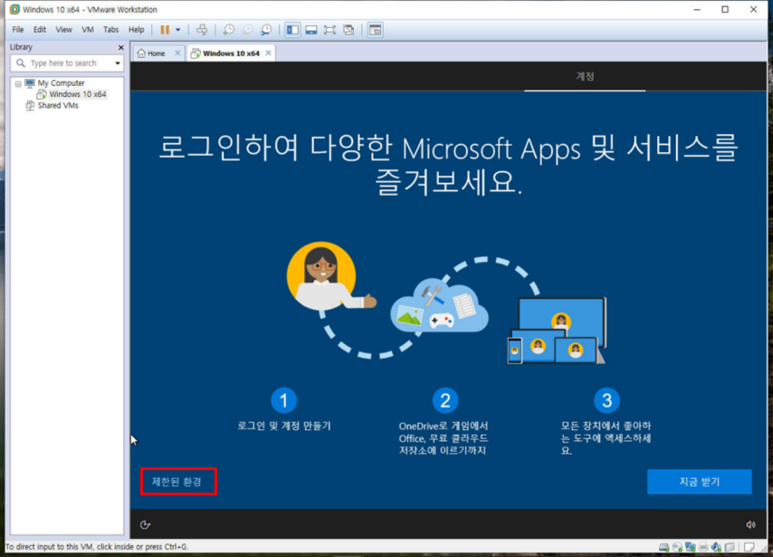Switch to Unity mode
Screen dimensions: 773x557
[349, 30]
